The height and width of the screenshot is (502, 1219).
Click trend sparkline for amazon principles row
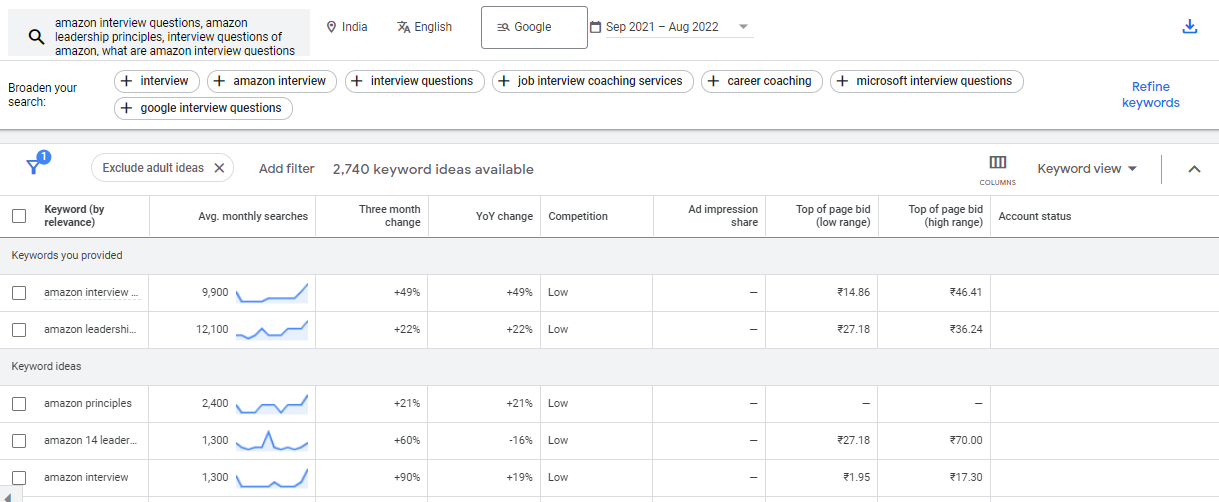point(272,404)
